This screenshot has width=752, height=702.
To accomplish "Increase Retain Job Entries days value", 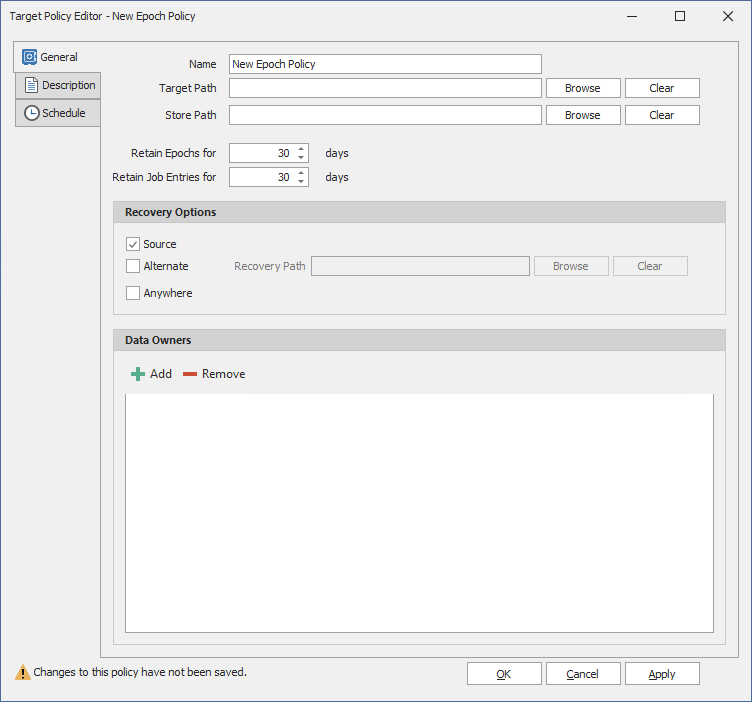I will [302, 173].
